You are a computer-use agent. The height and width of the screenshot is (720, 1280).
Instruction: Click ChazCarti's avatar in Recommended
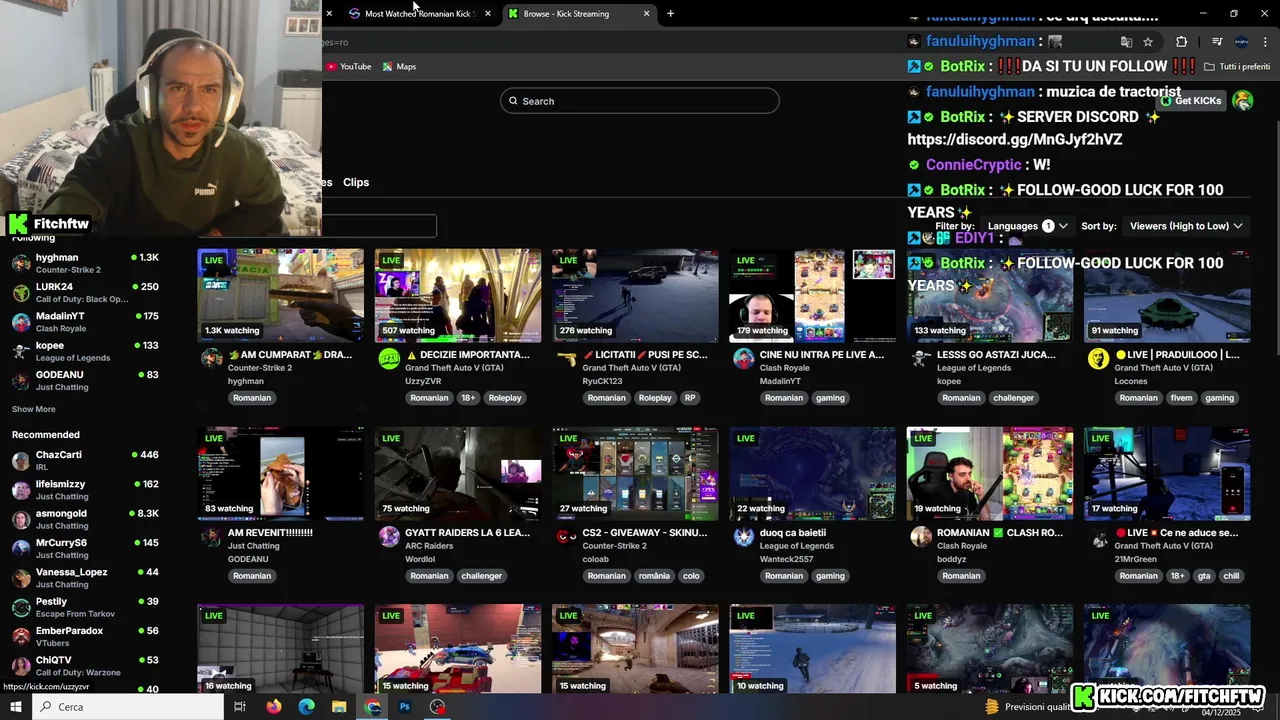(x=21, y=460)
